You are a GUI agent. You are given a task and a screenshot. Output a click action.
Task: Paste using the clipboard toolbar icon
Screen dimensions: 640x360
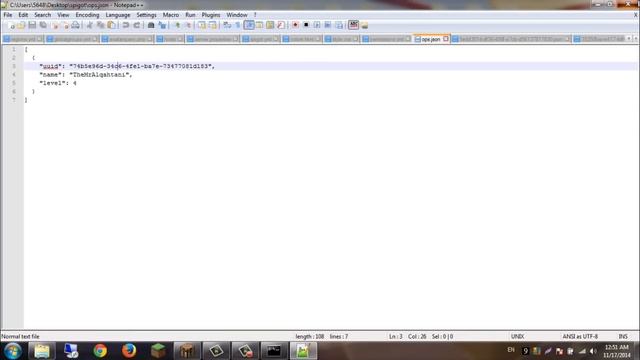pyautogui.click(x=111, y=25)
